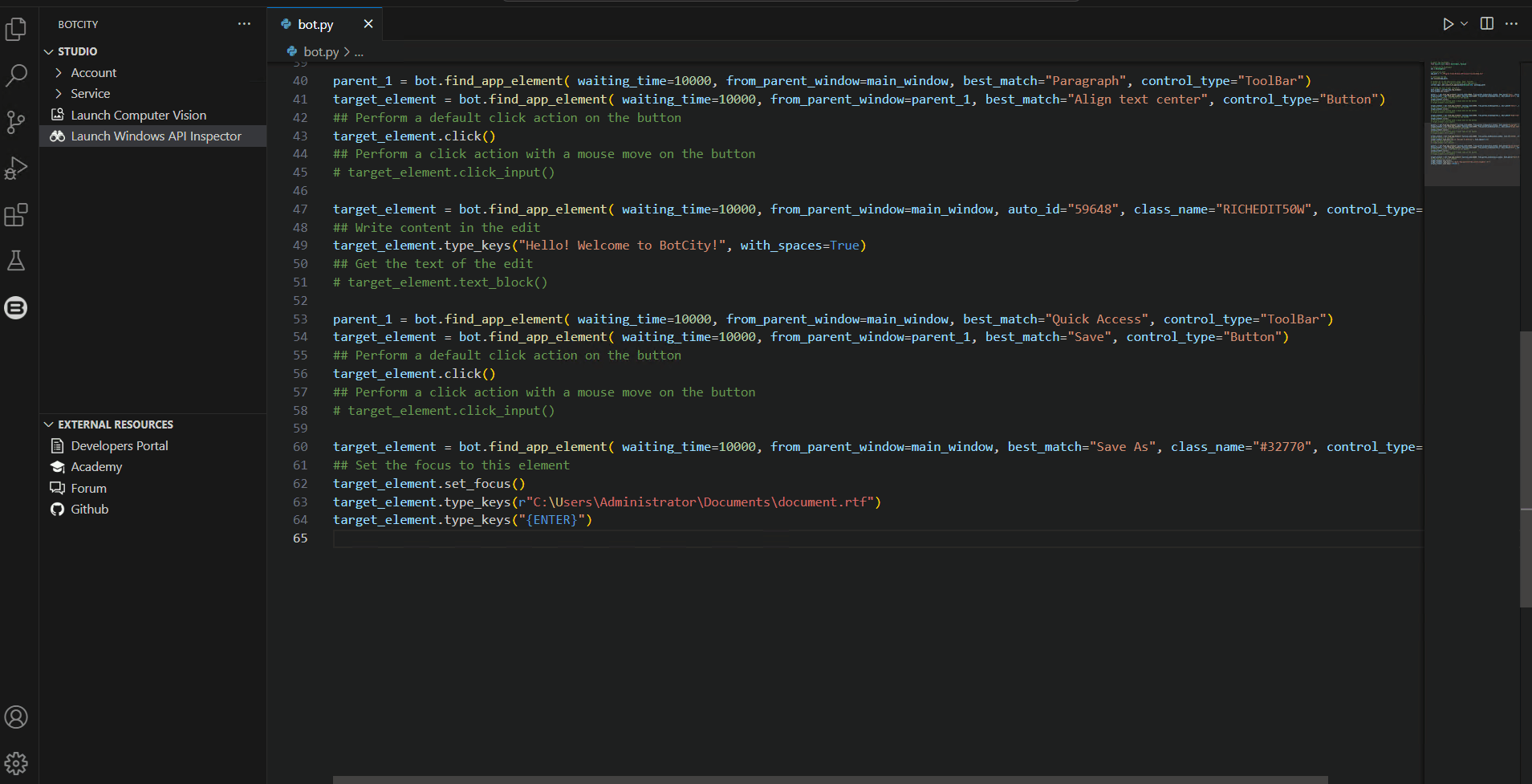Split the editor to the right
This screenshot has height=784, width=1532.
[x=1487, y=24]
